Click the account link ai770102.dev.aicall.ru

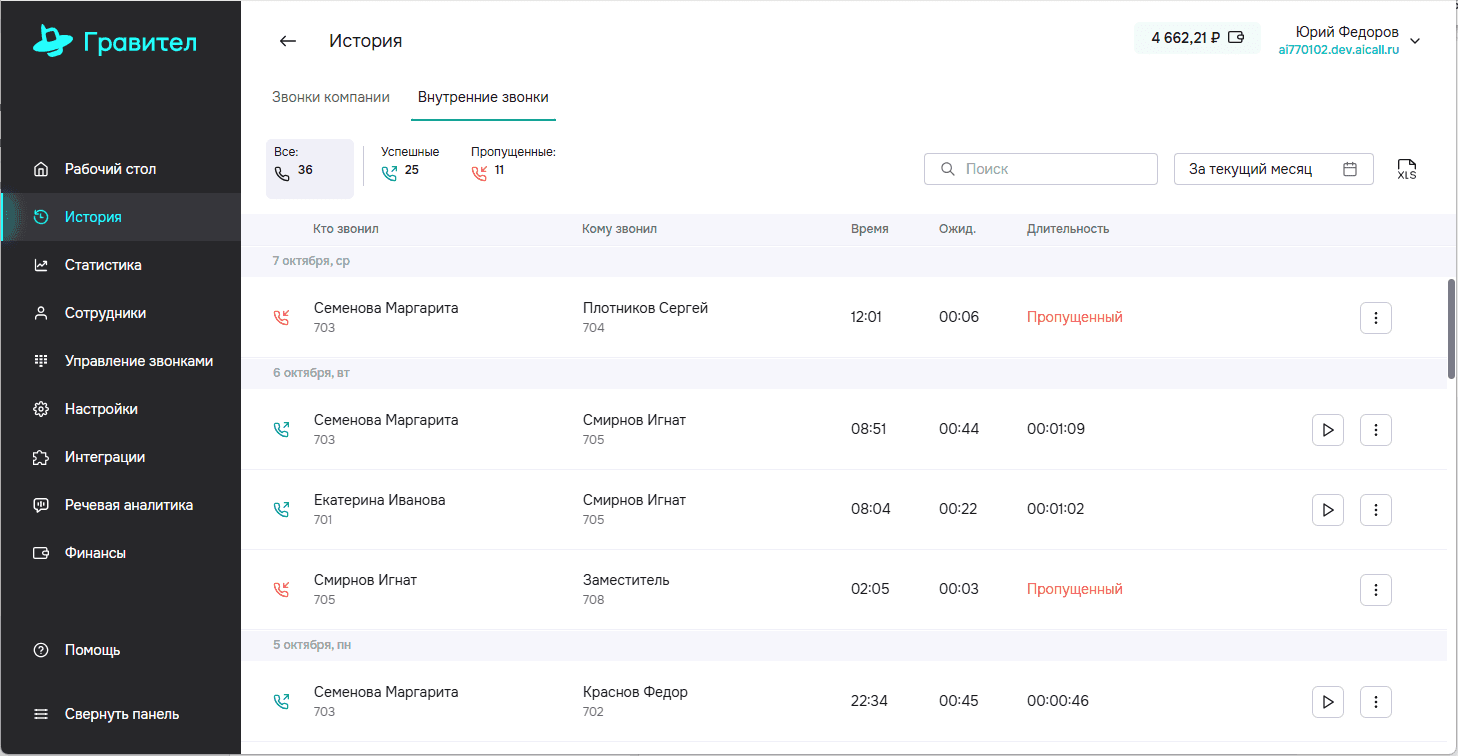pyautogui.click(x=1338, y=50)
